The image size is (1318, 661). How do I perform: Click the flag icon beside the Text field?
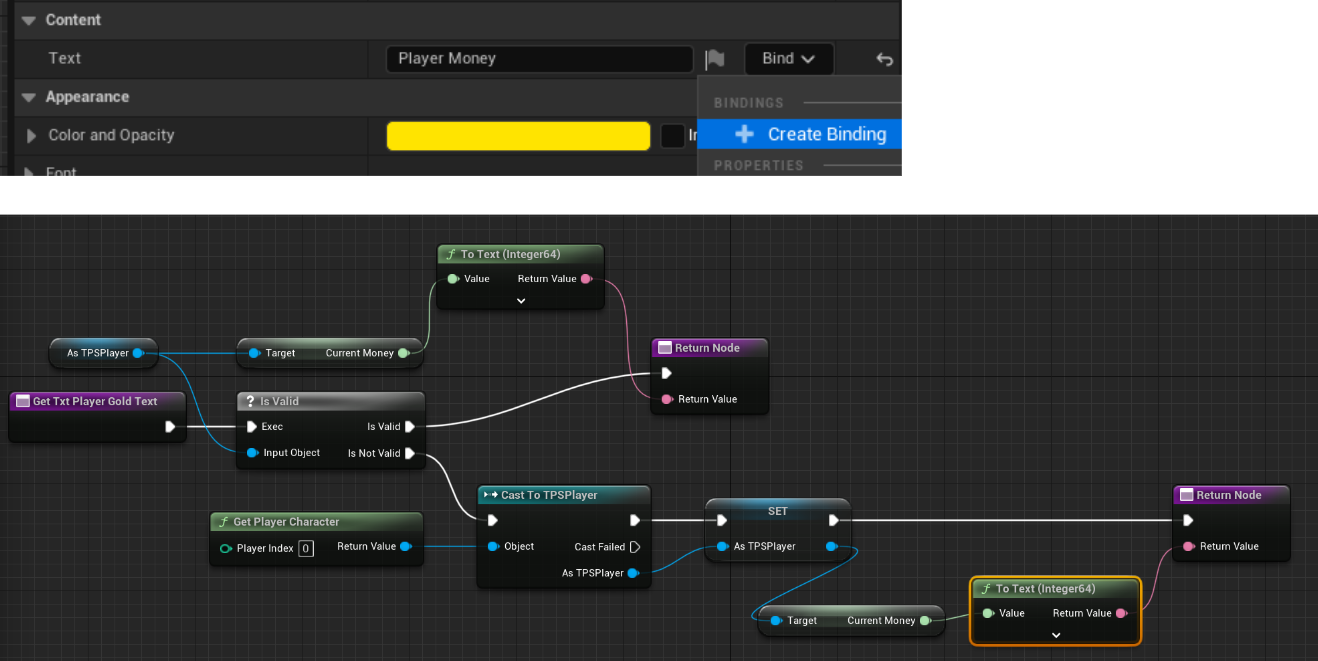(715, 59)
